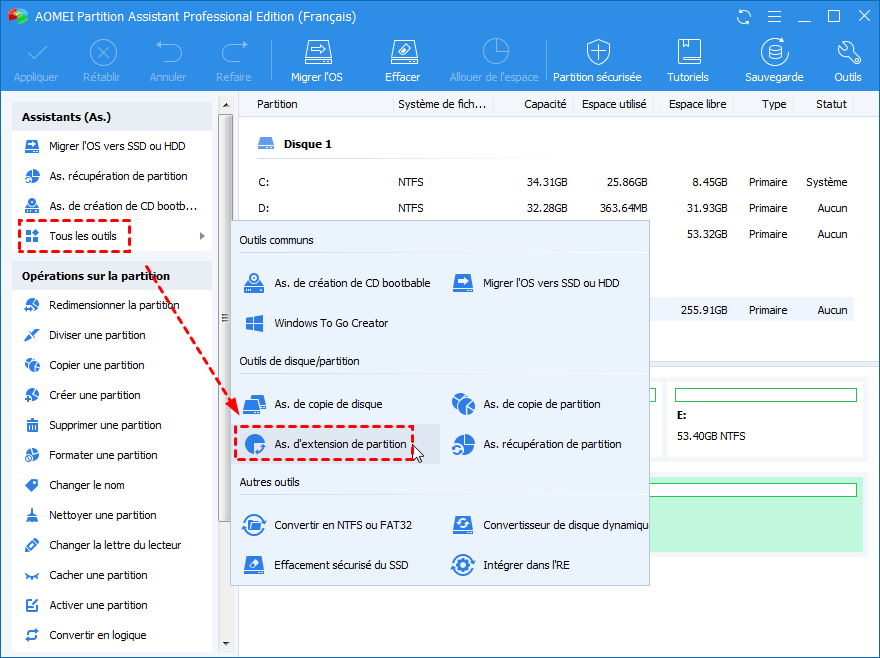Viewport: 880px width, 658px height.
Task: Open Convertir en NTFS ou FAT32
Action: (327, 525)
